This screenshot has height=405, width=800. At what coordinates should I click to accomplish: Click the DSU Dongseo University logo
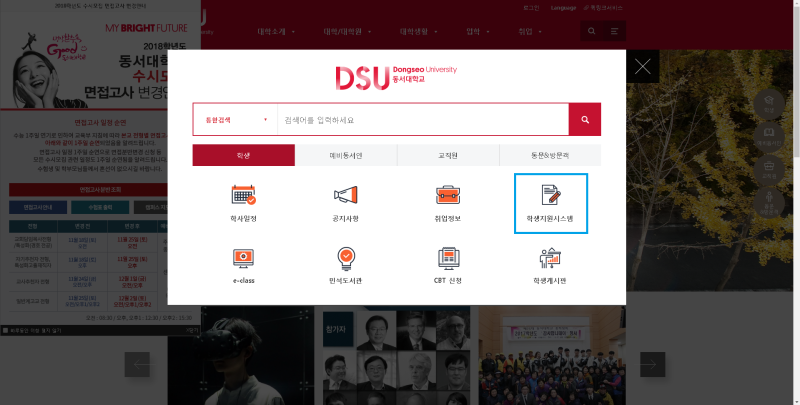tap(396, 78)
